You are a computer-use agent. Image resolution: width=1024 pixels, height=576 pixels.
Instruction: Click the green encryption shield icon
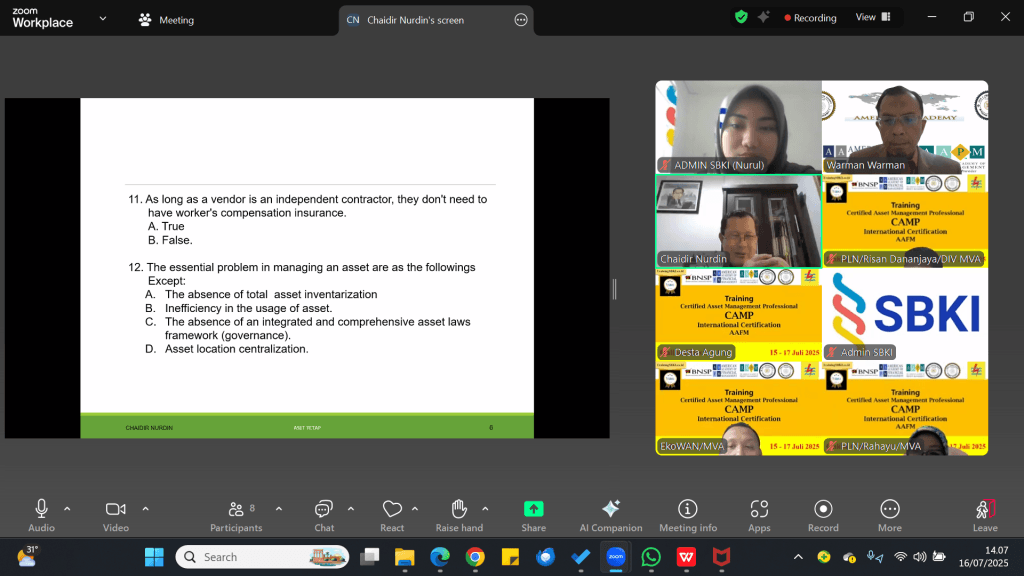(741, 17)
